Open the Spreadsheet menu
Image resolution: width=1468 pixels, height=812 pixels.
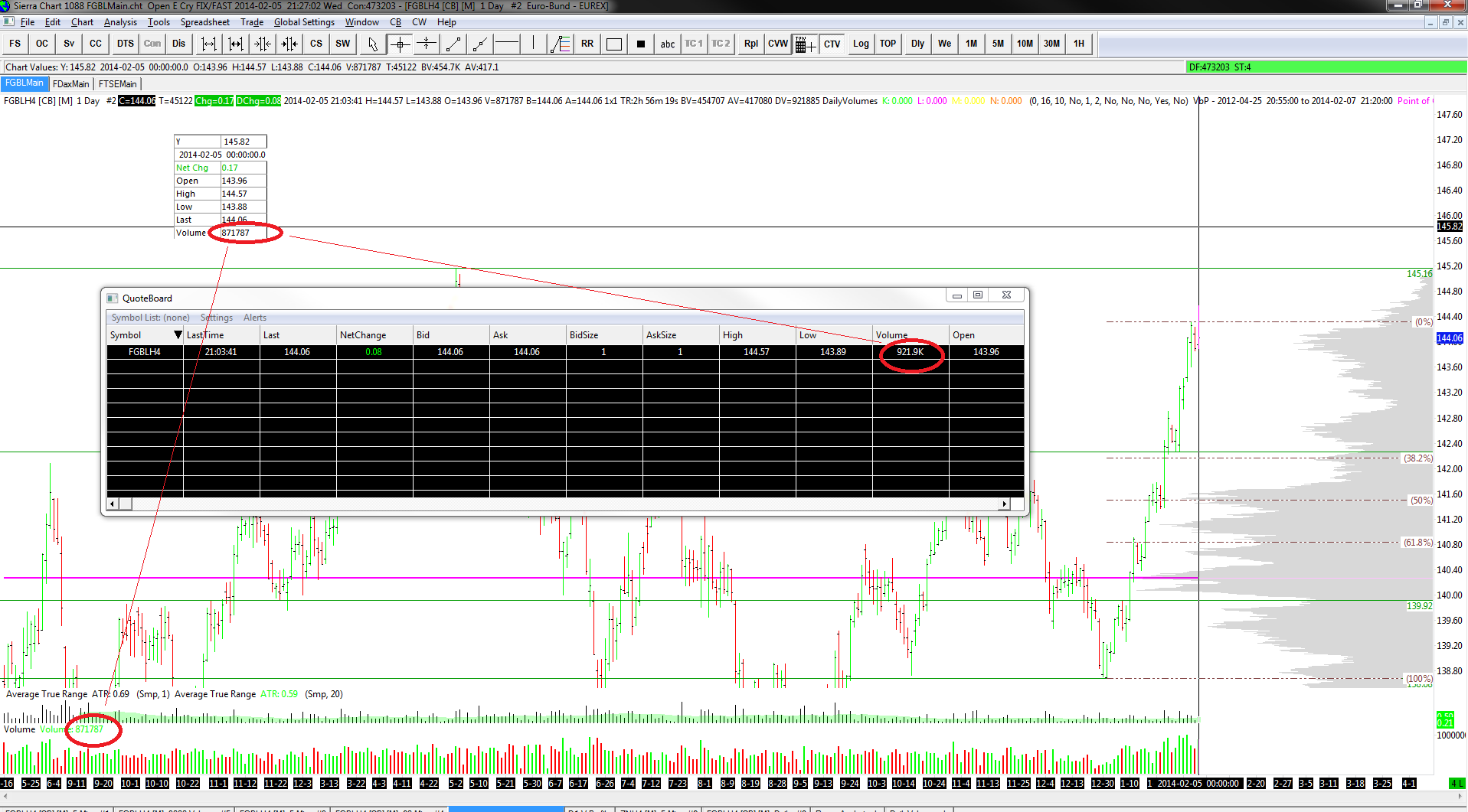click(205, 22)
